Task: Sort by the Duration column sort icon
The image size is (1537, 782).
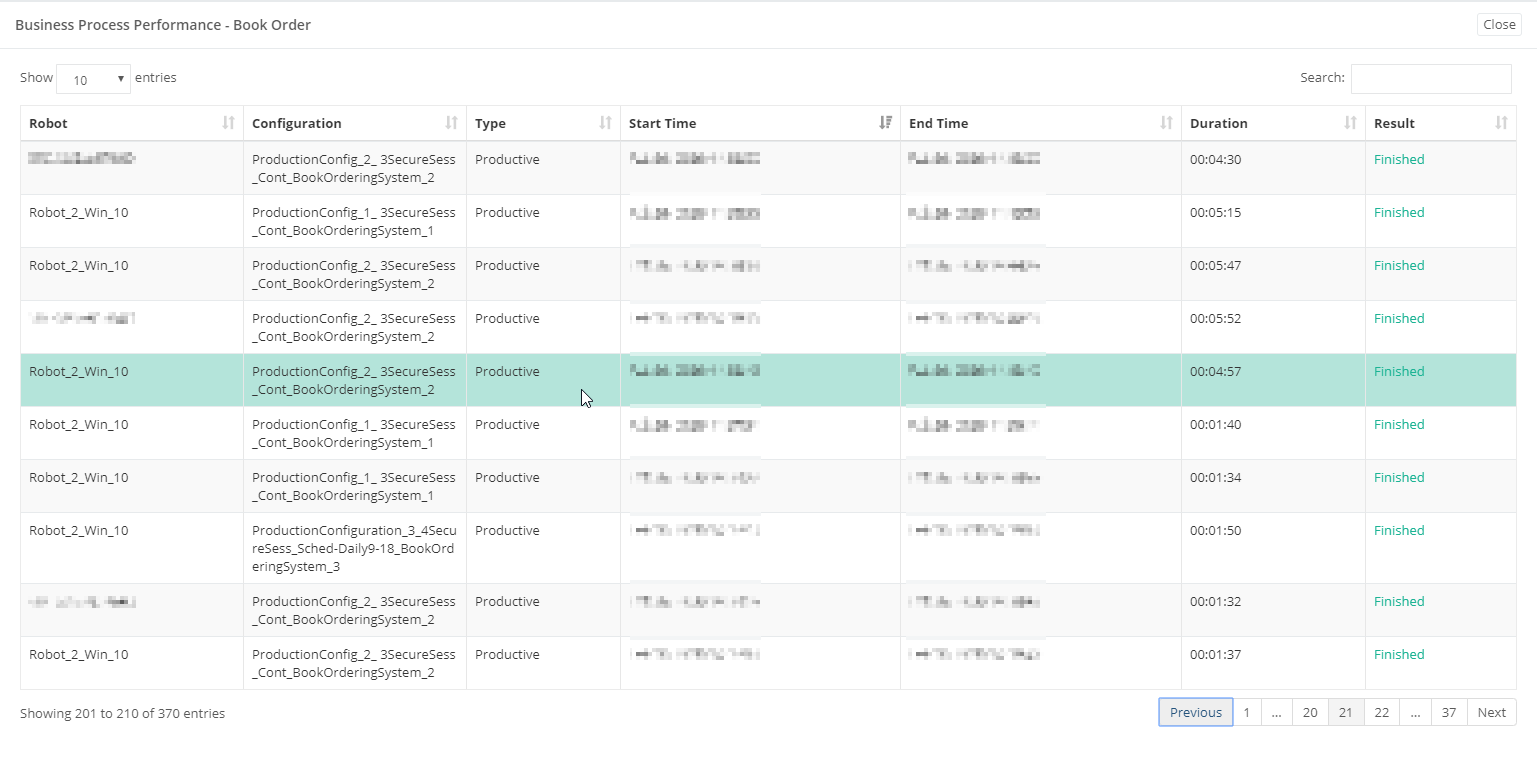Action: click(1350, 123)
